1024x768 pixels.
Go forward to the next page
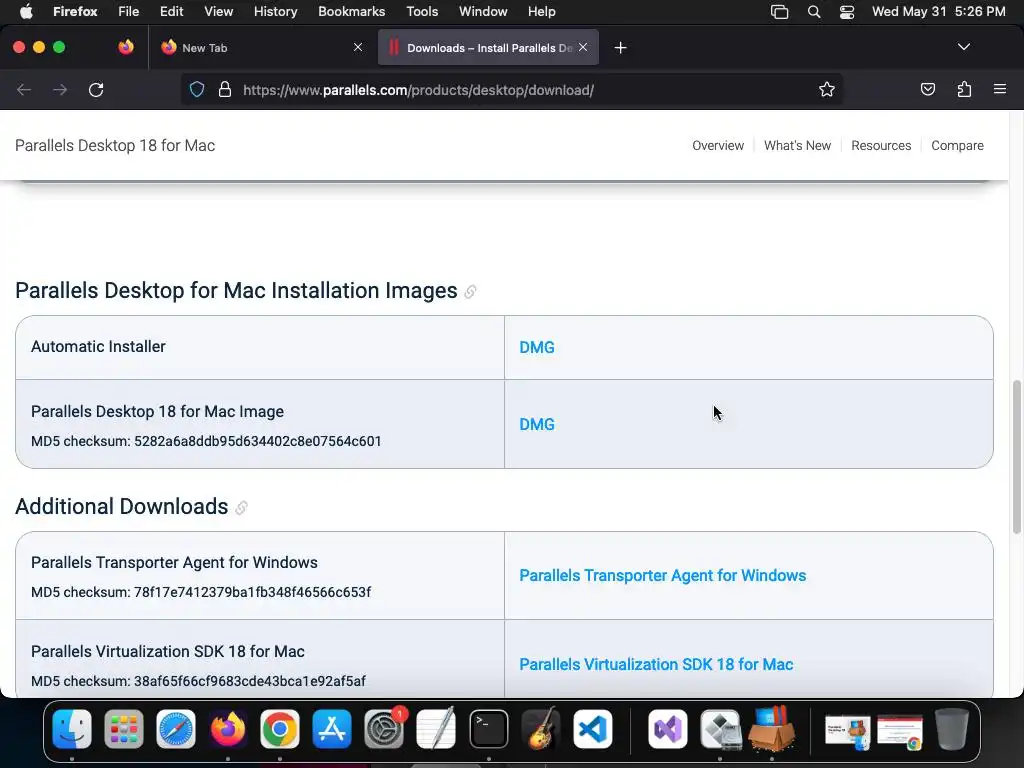tap(60, 89)
